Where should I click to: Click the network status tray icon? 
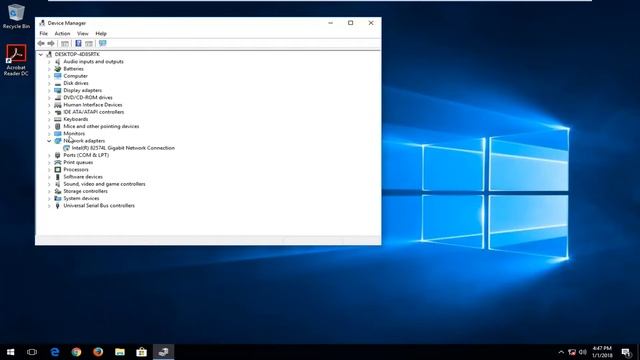pyautogui.click(x=572, y=352)
